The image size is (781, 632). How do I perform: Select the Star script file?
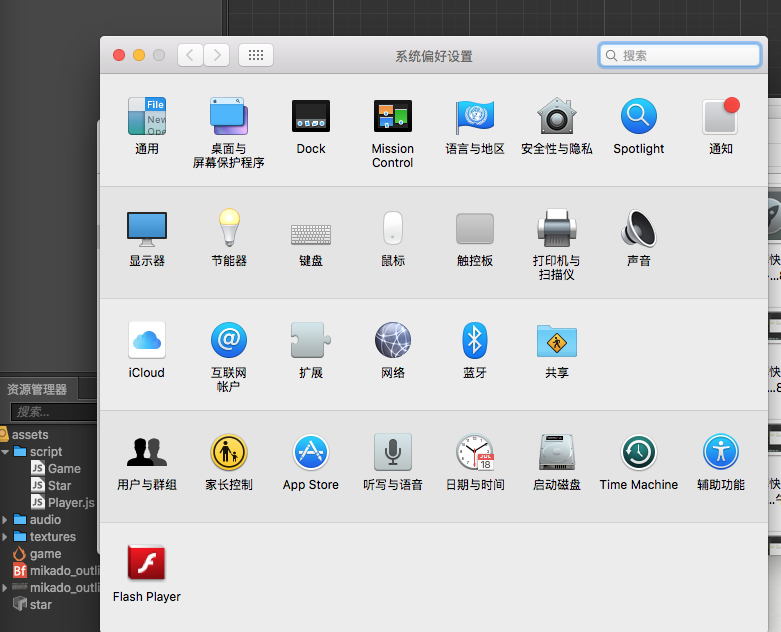coord(50,486)
